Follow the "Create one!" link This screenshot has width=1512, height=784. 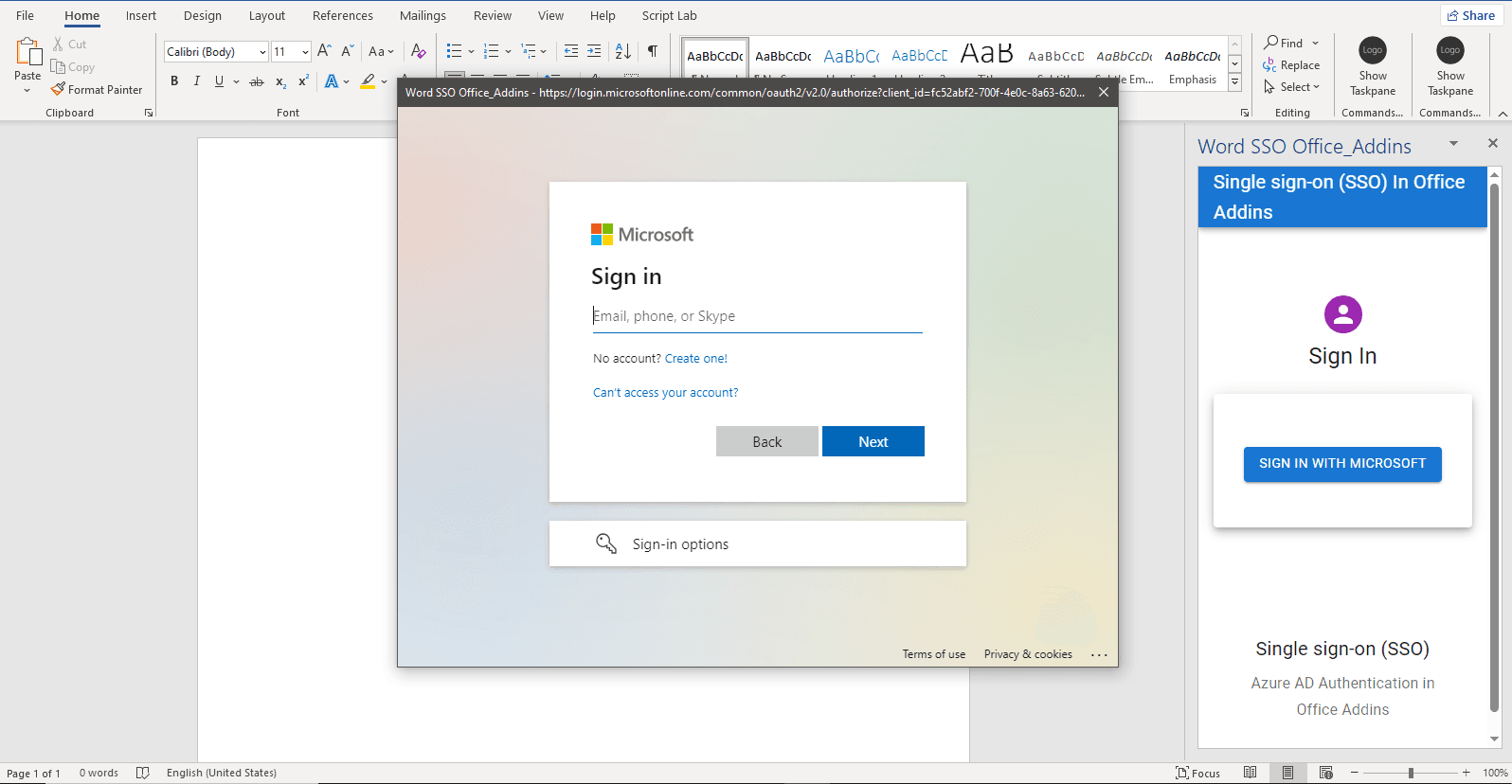[x=696, y=359]
